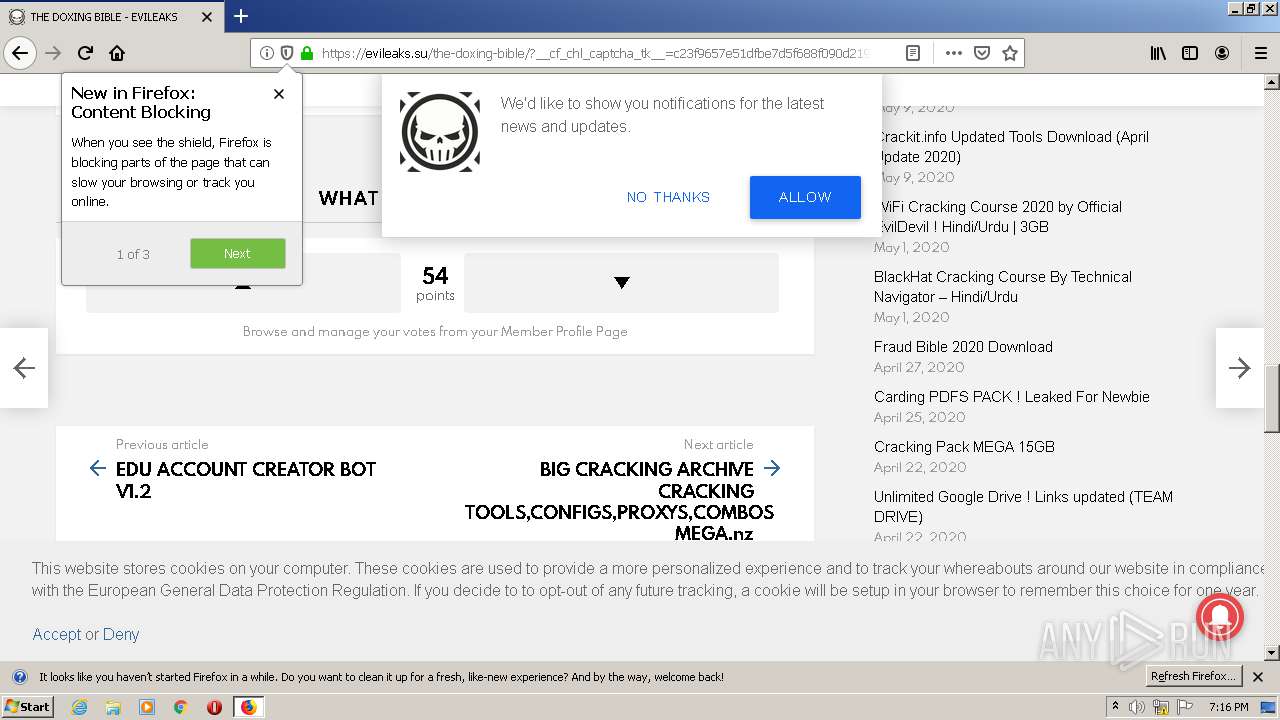This screenshot has height=720, width=1280.
Task: Save page to Pocket
Action: tap(982, 53)
